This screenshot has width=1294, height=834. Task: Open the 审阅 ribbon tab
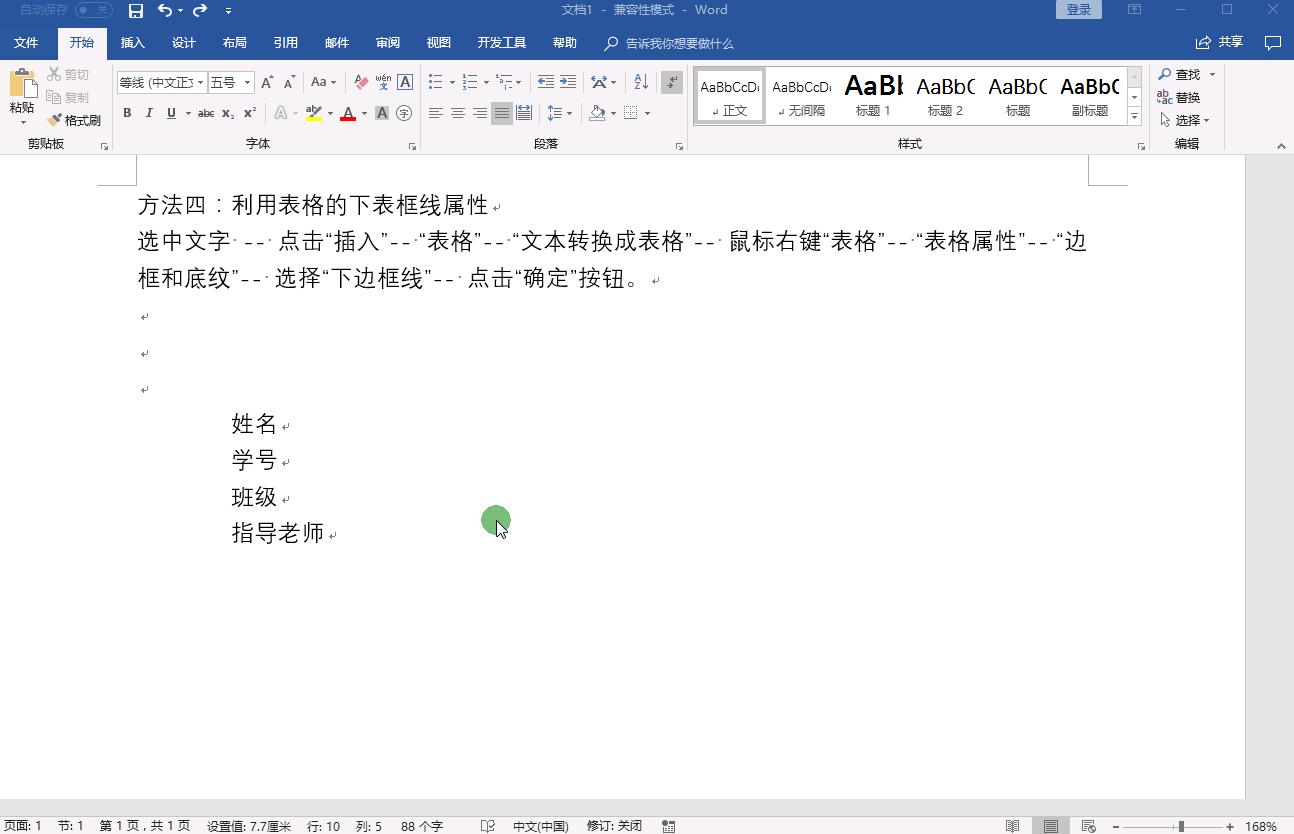click(x=387, y=42)
